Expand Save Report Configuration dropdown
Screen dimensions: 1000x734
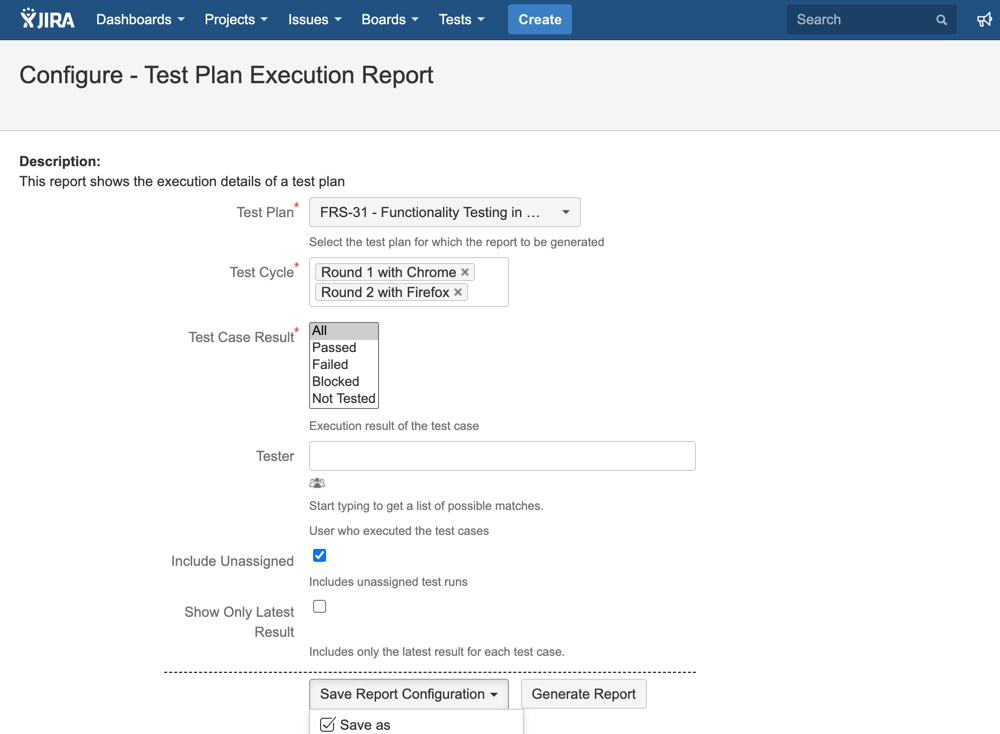tap(408, 694)
